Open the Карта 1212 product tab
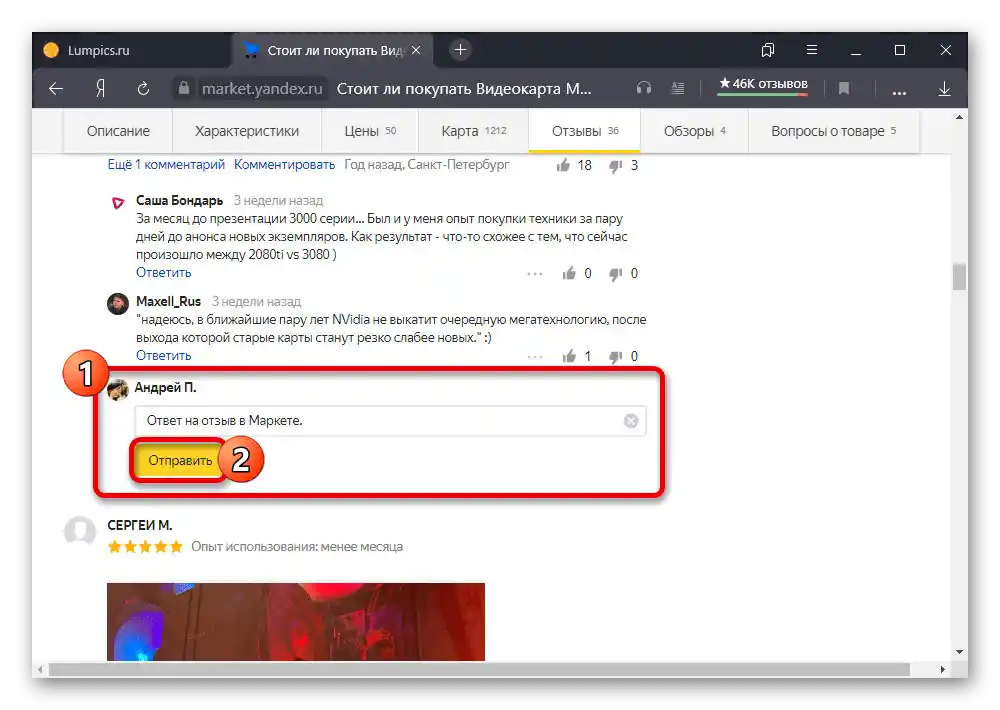1000x710 pixels. (473, 131)
